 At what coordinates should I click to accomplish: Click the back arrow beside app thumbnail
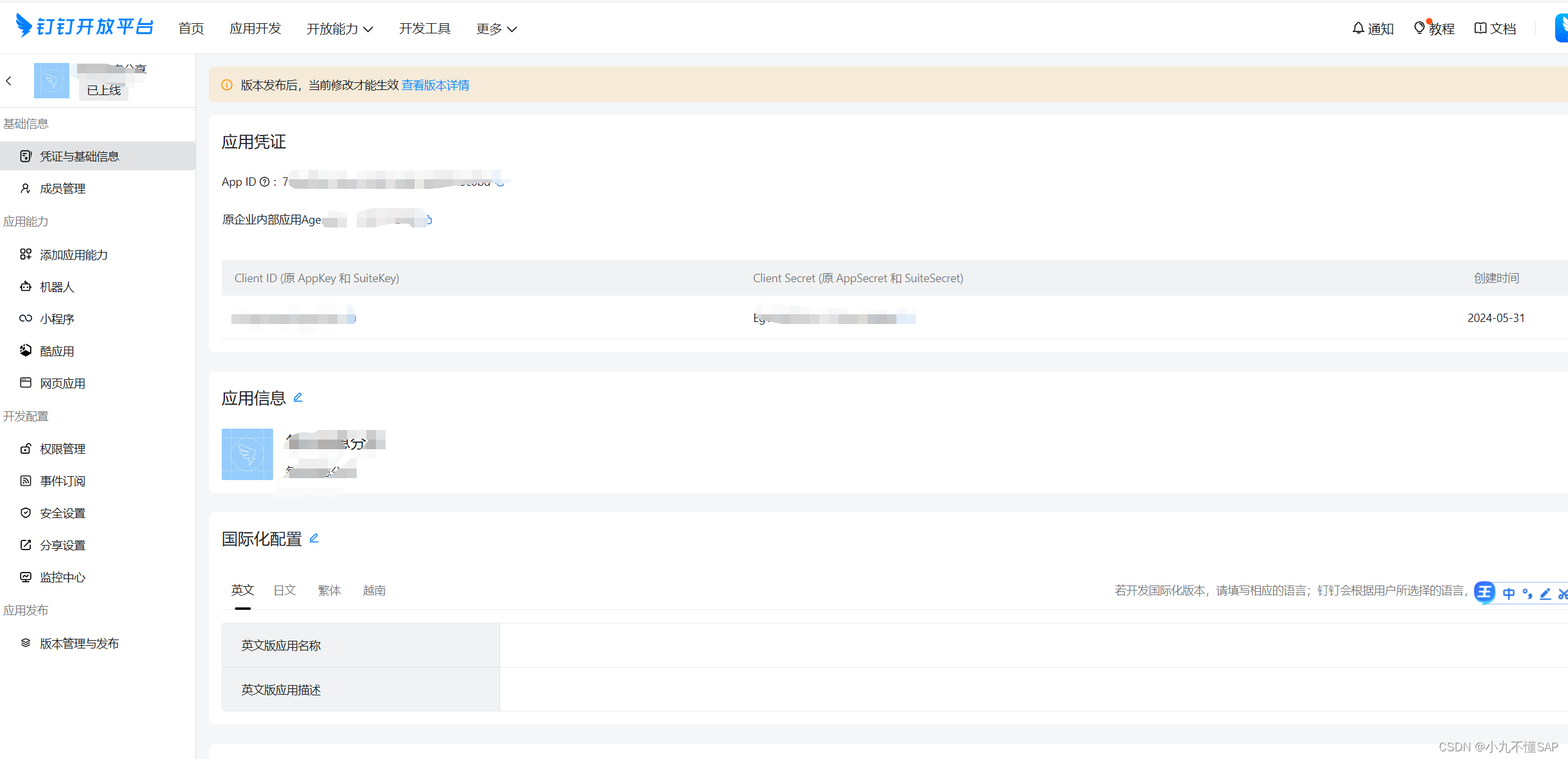(x=9, y=81)
